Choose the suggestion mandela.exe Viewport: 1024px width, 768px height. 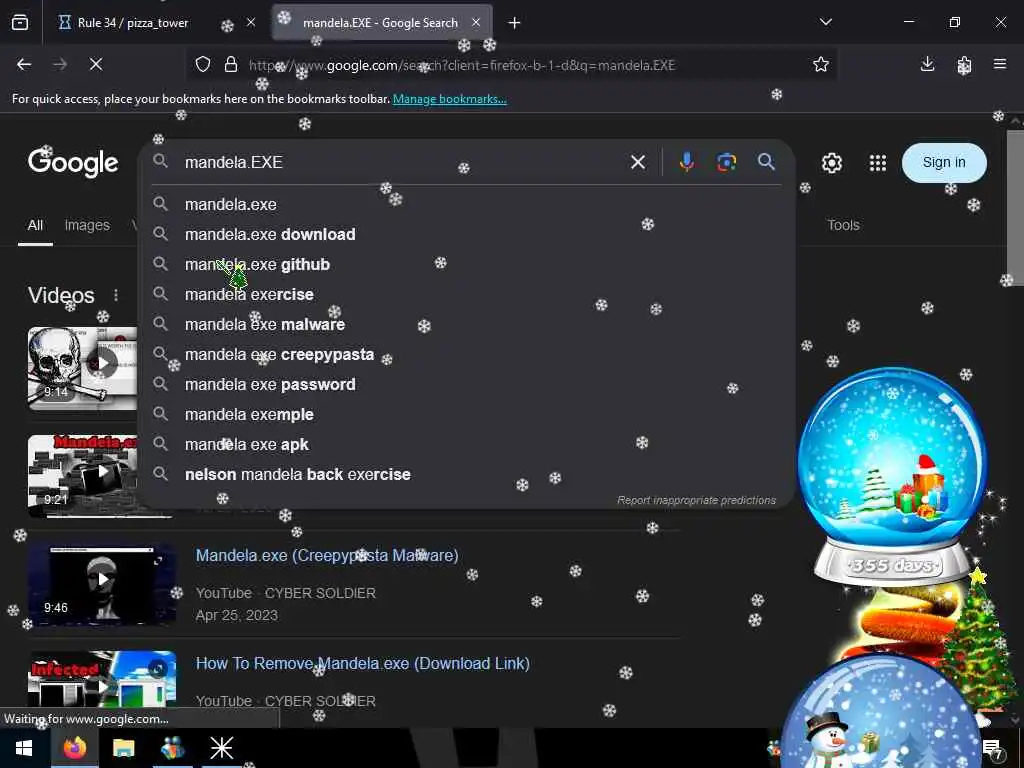click(467, 204)
